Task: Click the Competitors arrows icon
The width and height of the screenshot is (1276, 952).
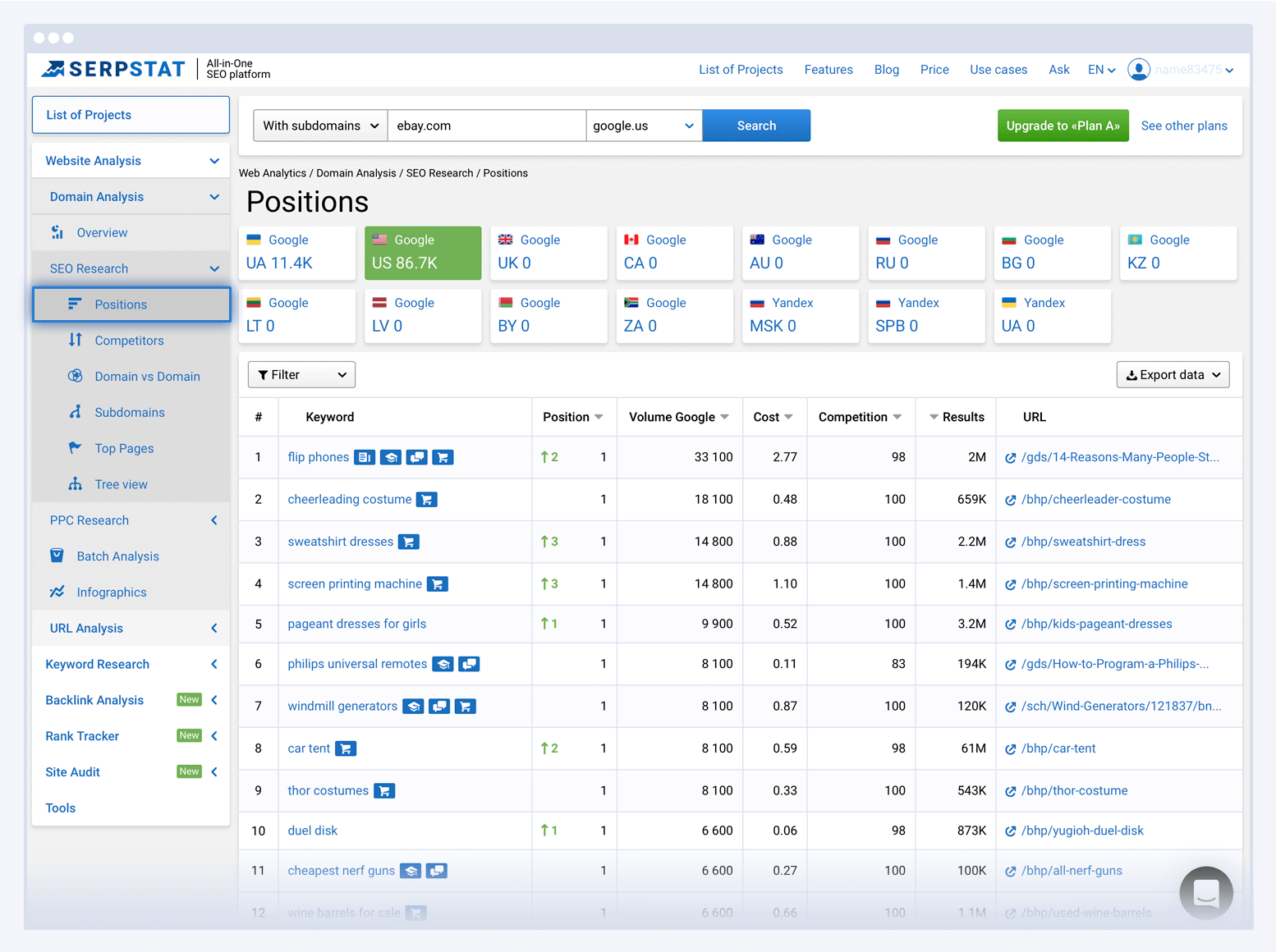Action: 76,340
